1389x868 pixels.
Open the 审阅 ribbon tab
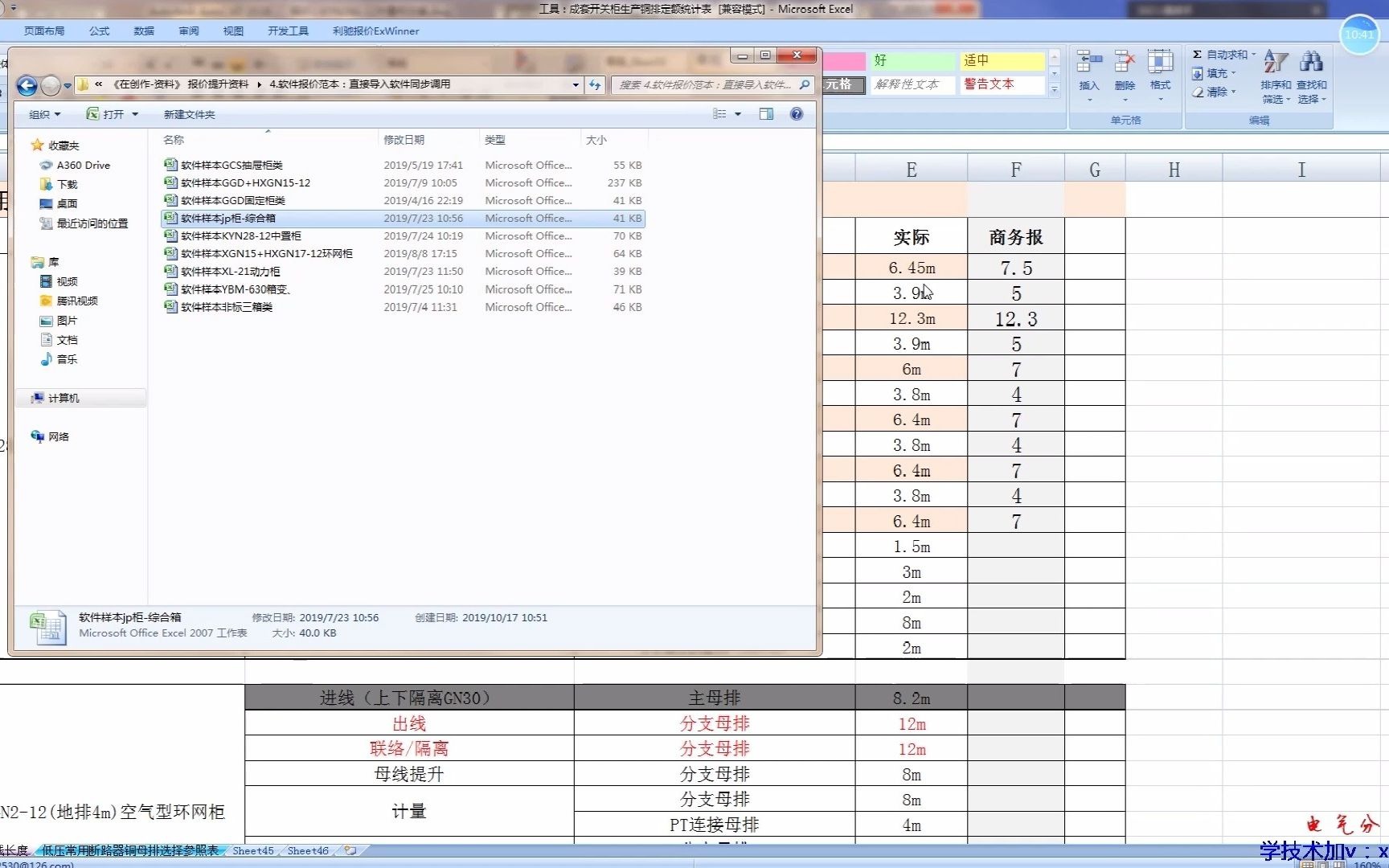(x=189, y=31)
